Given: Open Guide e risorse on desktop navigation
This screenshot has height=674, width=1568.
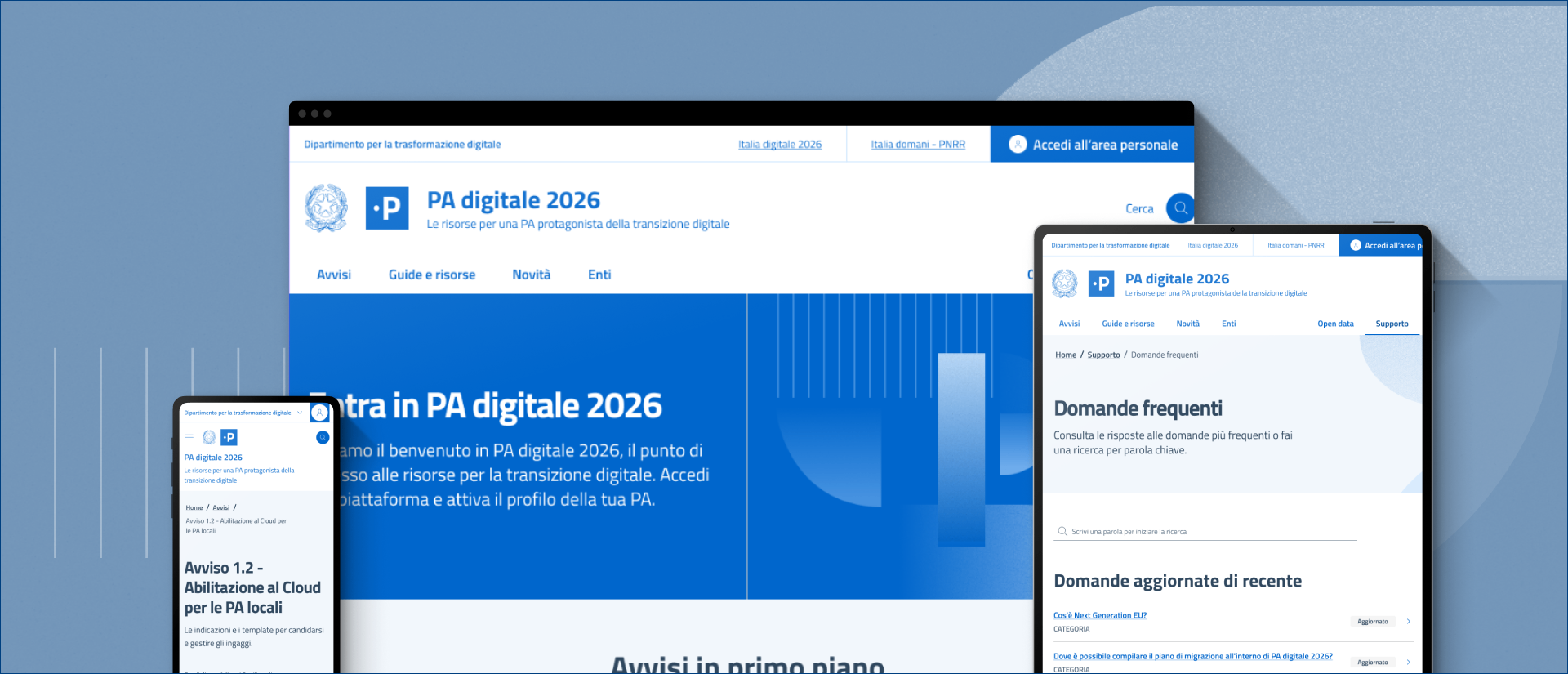Looking at the screenshot, I should 432,275.
